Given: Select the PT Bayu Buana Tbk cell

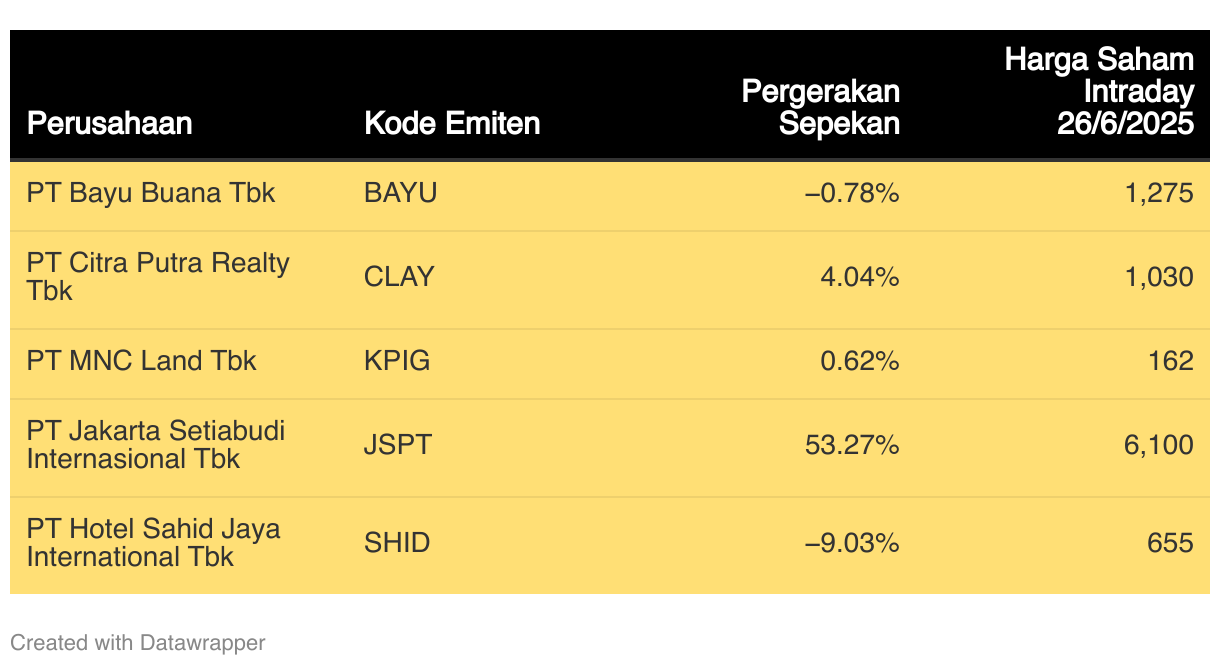Looking at the screenshot, I should point(151,193).
